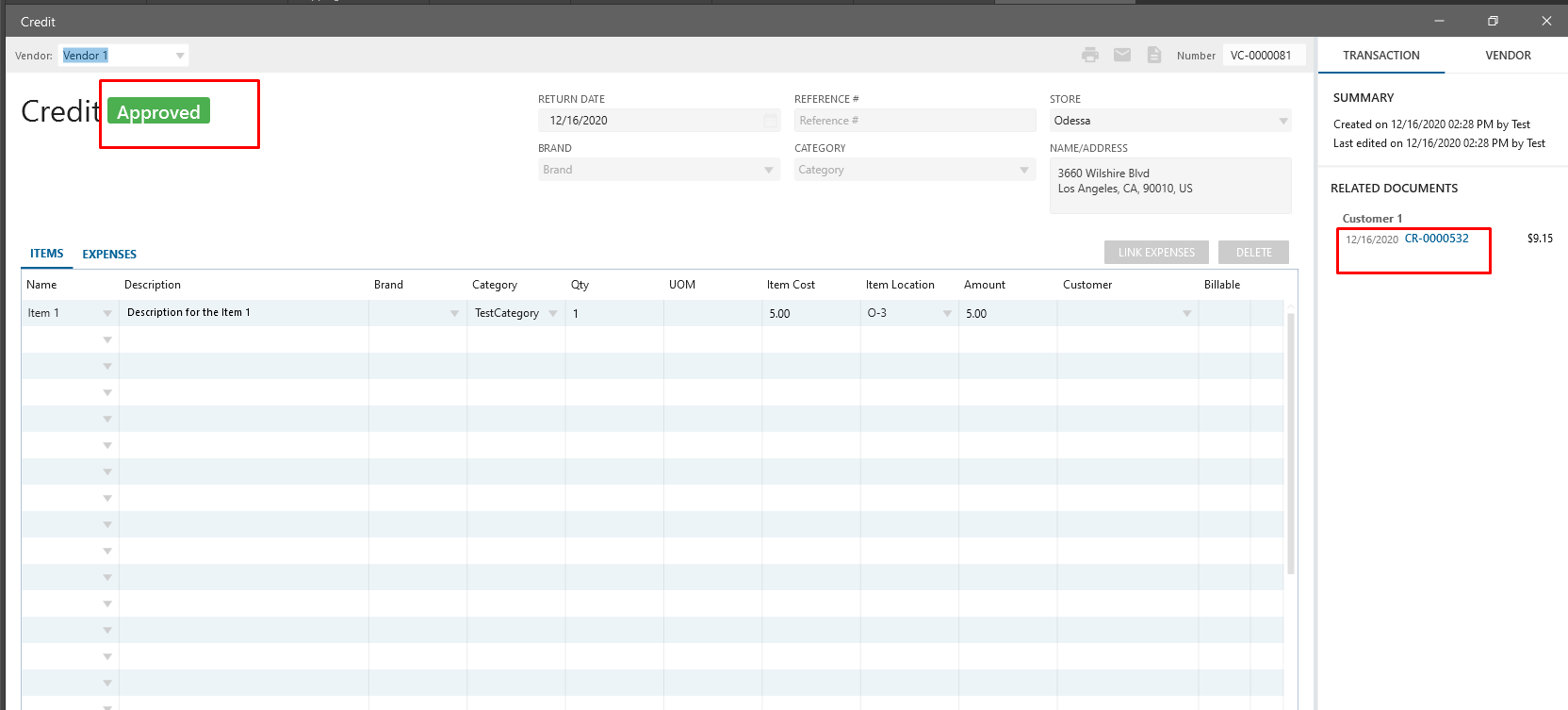Open the Category dropdown in the header
The image size is (1568, 710).
point(1024,170)
